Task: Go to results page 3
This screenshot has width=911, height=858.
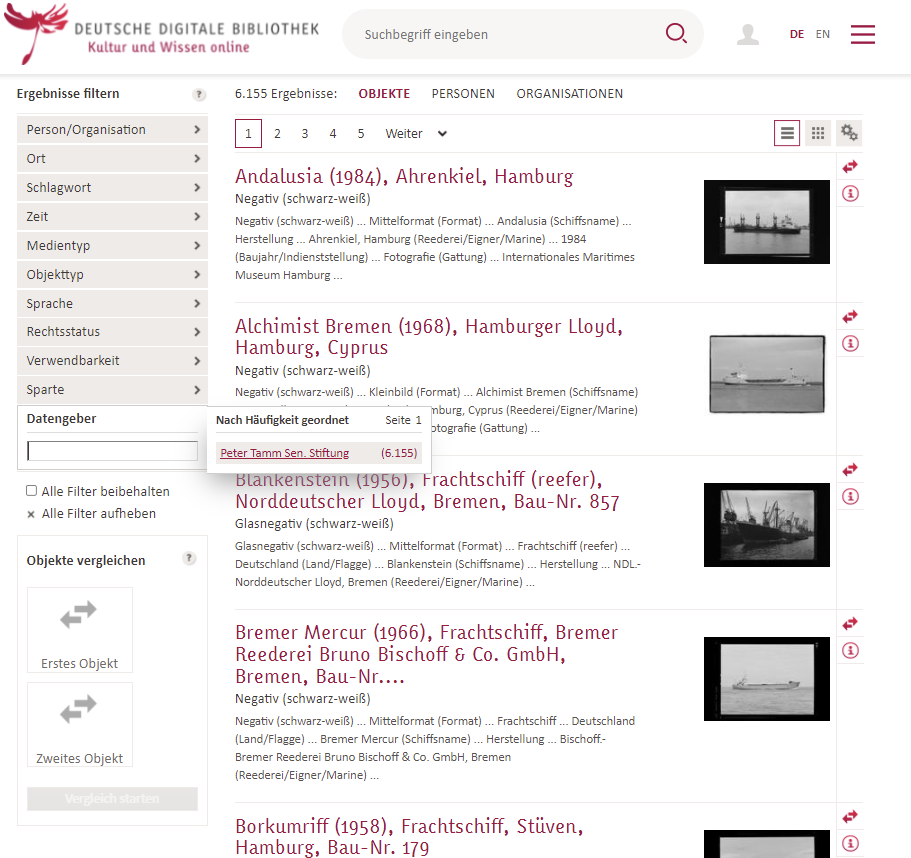Action: click(x=304, y=134)
